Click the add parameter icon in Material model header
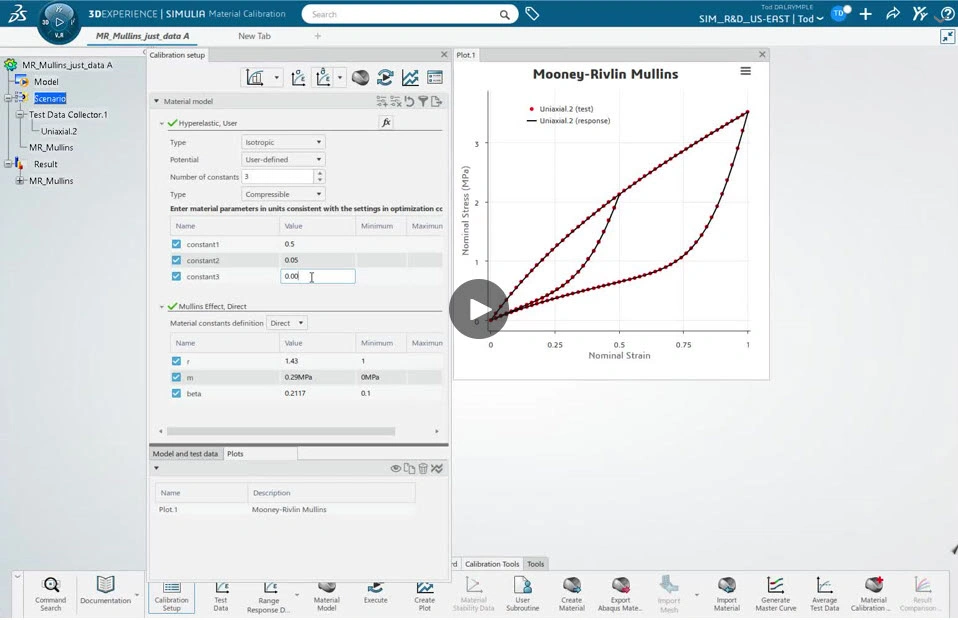The image size is (958, 620). coord(382,101)
